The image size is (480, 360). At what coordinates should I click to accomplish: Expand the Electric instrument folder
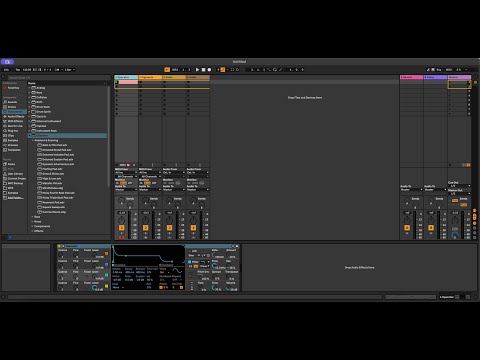[x=29, y=116]
